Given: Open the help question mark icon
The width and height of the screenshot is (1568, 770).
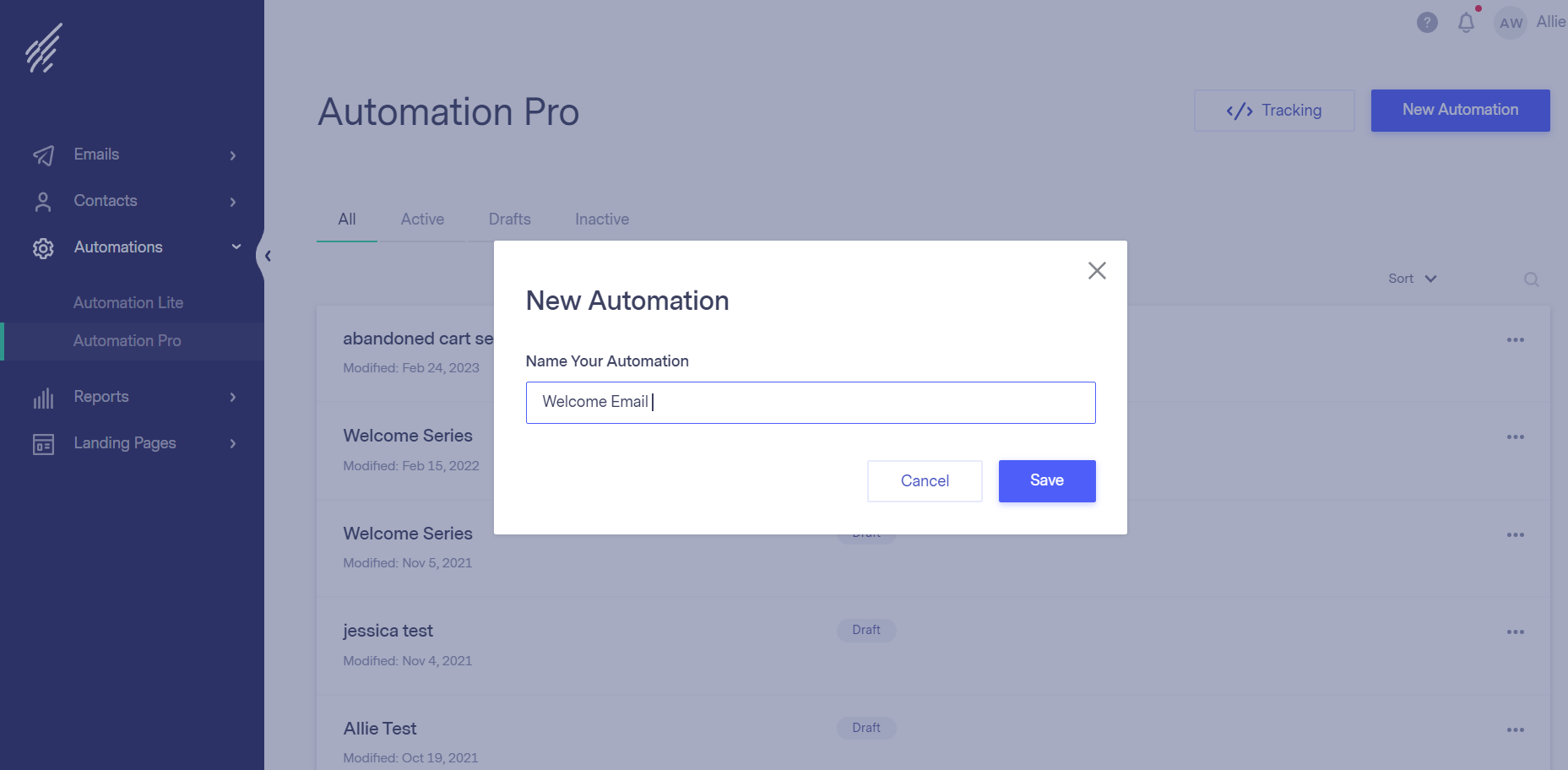Looking at the screenshot, I should [1427, 23].
